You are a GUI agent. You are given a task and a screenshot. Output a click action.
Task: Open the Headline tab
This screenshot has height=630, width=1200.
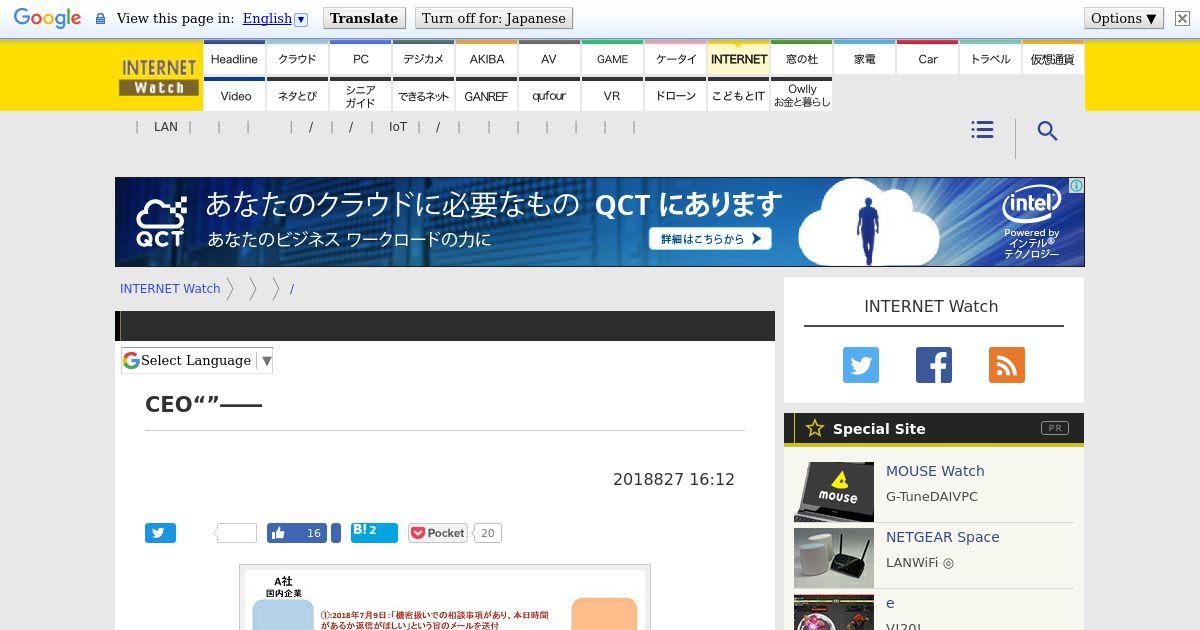[234, 58]
